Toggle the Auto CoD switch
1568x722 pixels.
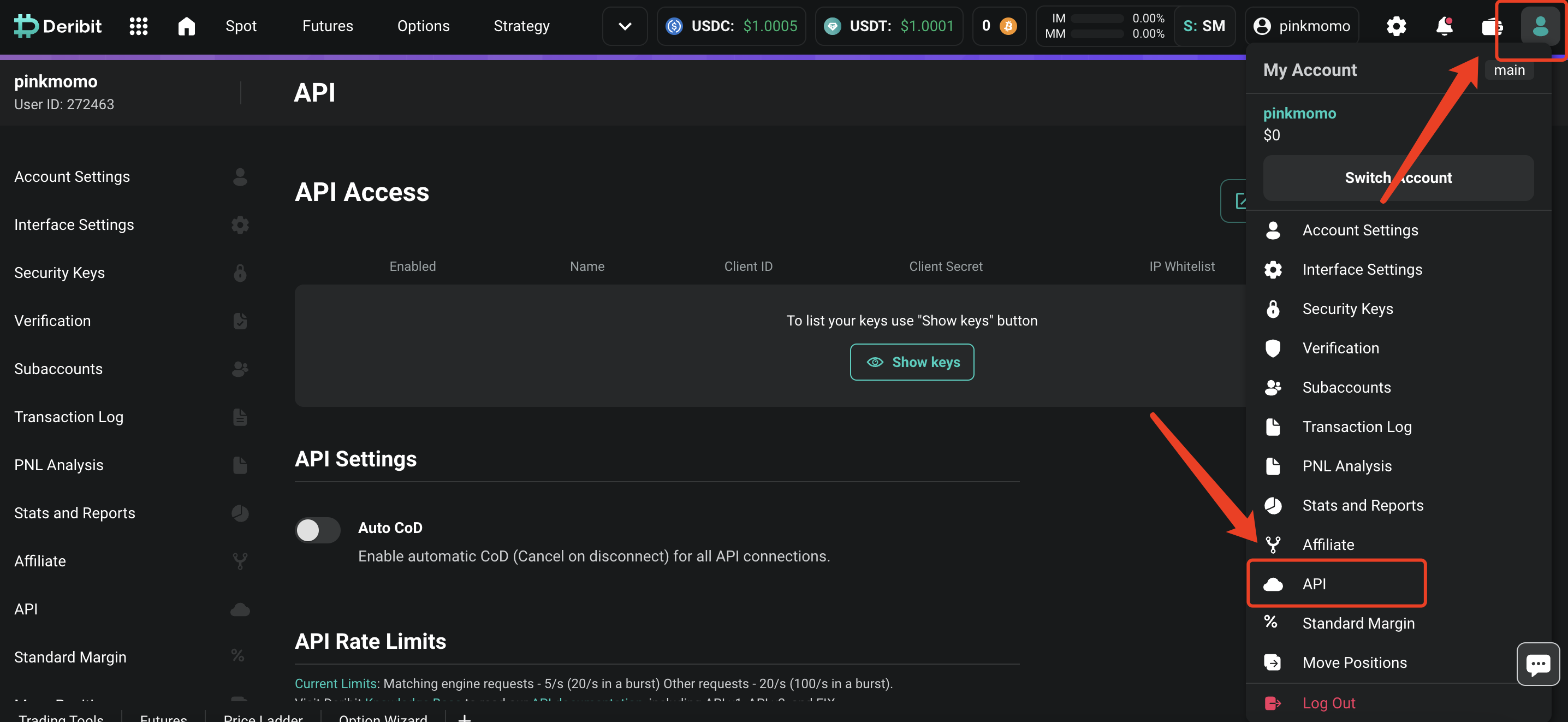click(317, 530)
